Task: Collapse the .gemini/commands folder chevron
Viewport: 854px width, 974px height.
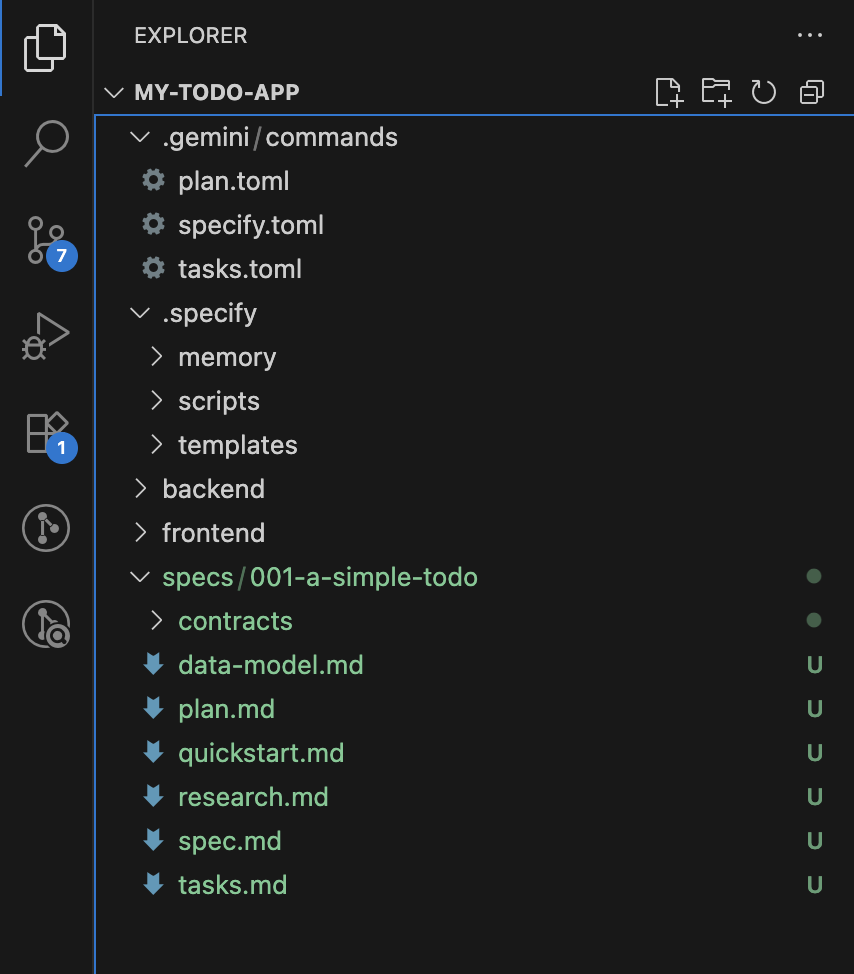Action: 140,137
